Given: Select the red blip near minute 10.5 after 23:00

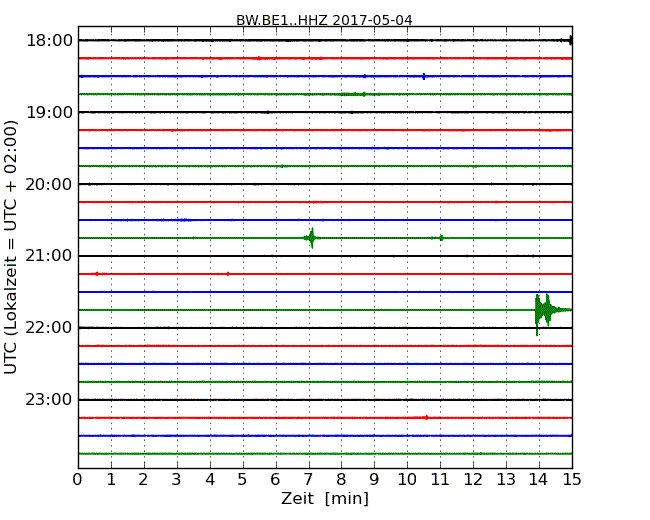Looking at the screenshot, I should point(426,418).
